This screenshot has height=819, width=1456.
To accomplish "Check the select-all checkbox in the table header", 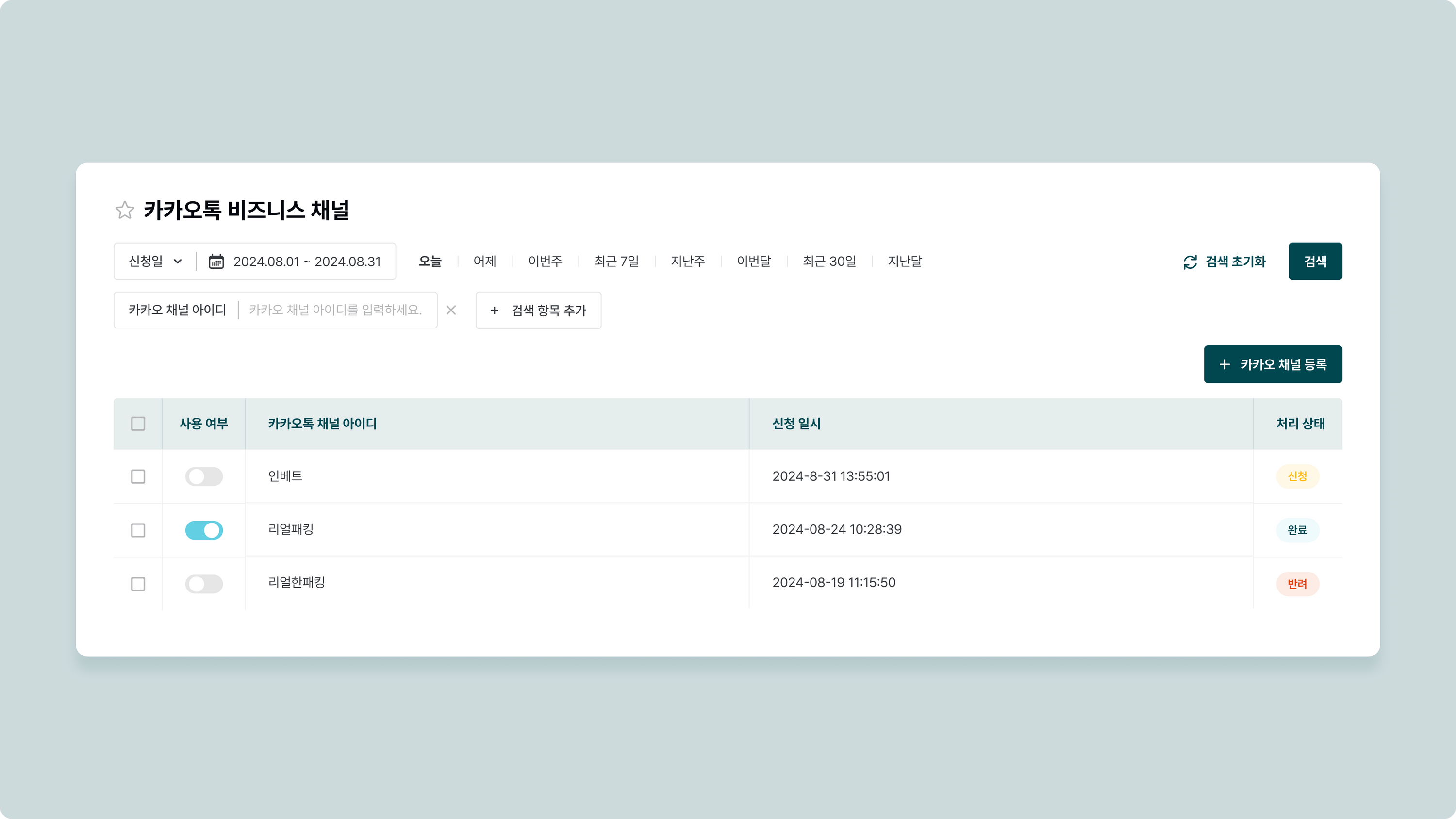I will [x=138, y=424].
